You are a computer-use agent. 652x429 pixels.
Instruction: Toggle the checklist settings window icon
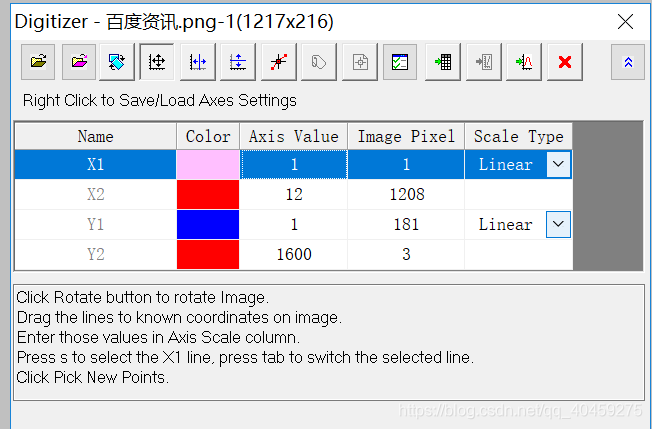click(x=400, y=62)
